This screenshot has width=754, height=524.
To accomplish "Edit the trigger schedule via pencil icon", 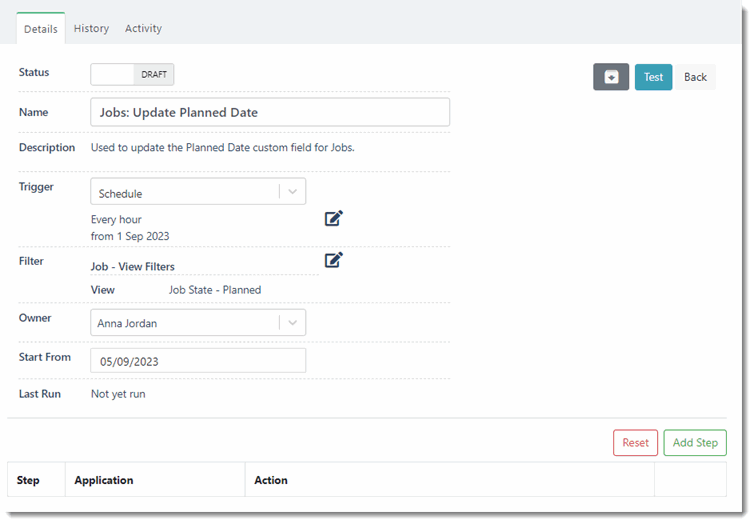I will (x=334, y=218).
